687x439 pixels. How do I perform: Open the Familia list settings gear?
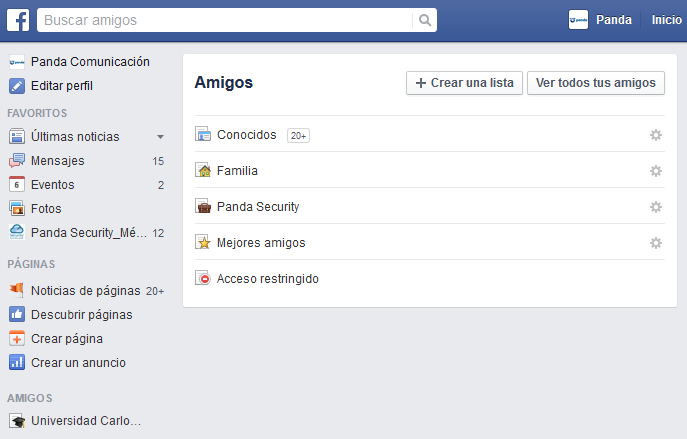656,171
